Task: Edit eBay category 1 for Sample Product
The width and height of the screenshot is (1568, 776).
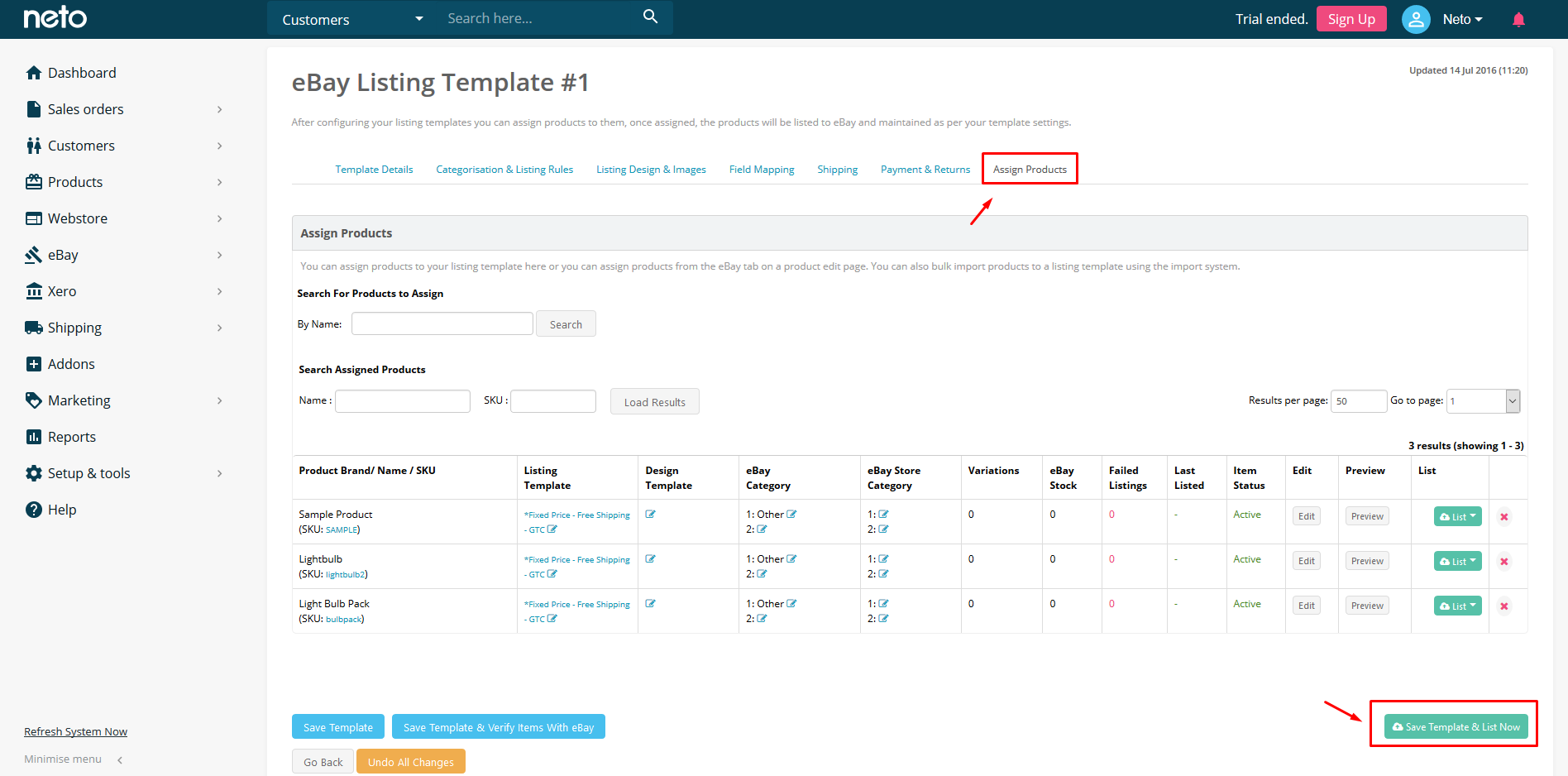Action: click(x=791, y=514)
